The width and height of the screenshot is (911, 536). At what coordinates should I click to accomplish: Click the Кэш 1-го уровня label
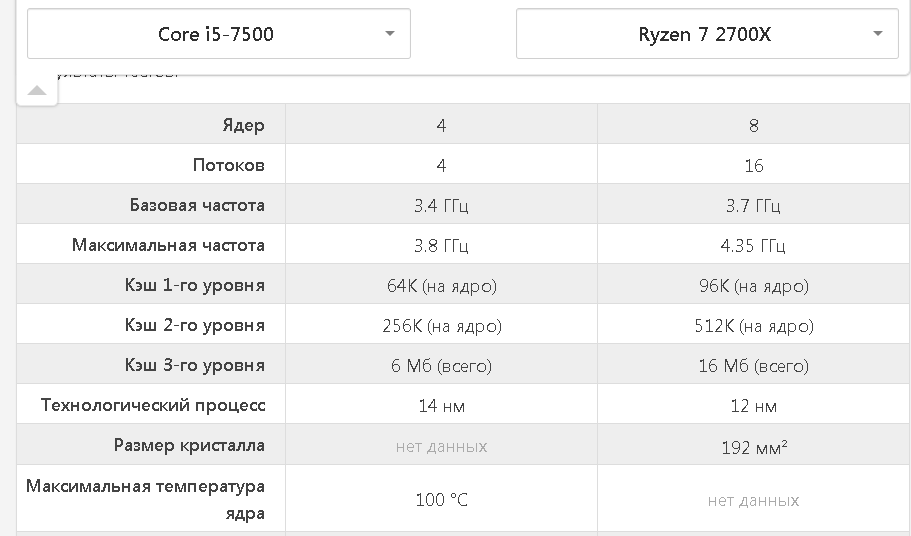(195, 285)
